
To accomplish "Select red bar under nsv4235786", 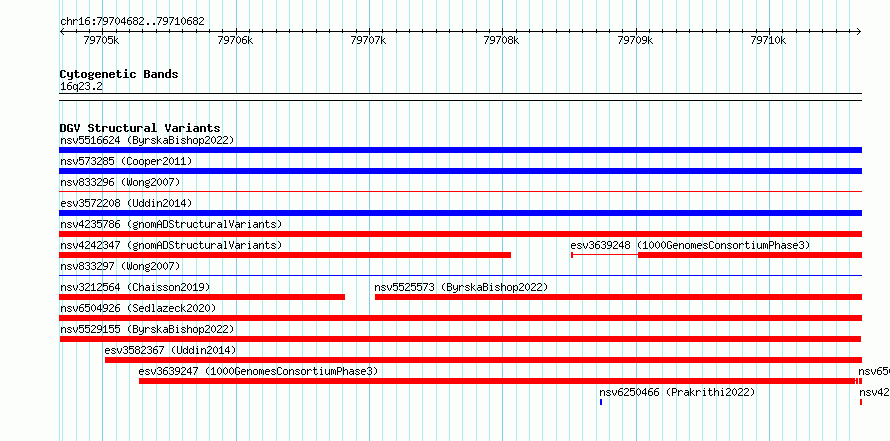I will coord(460,234).
